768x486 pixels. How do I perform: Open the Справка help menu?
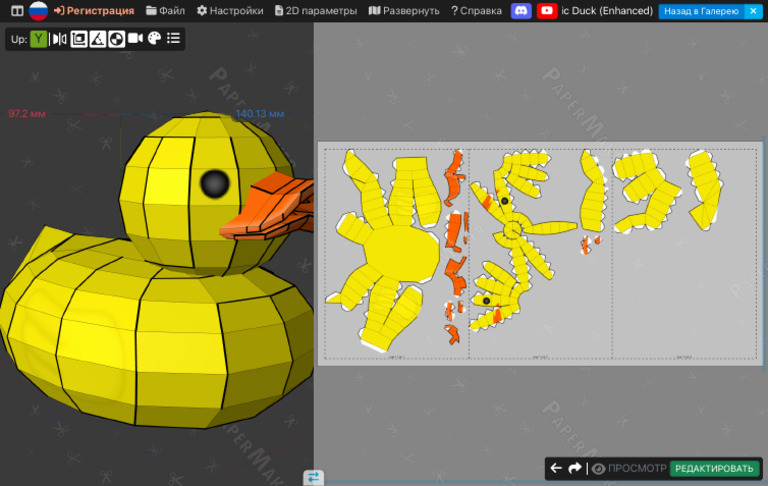click(476, 10)
